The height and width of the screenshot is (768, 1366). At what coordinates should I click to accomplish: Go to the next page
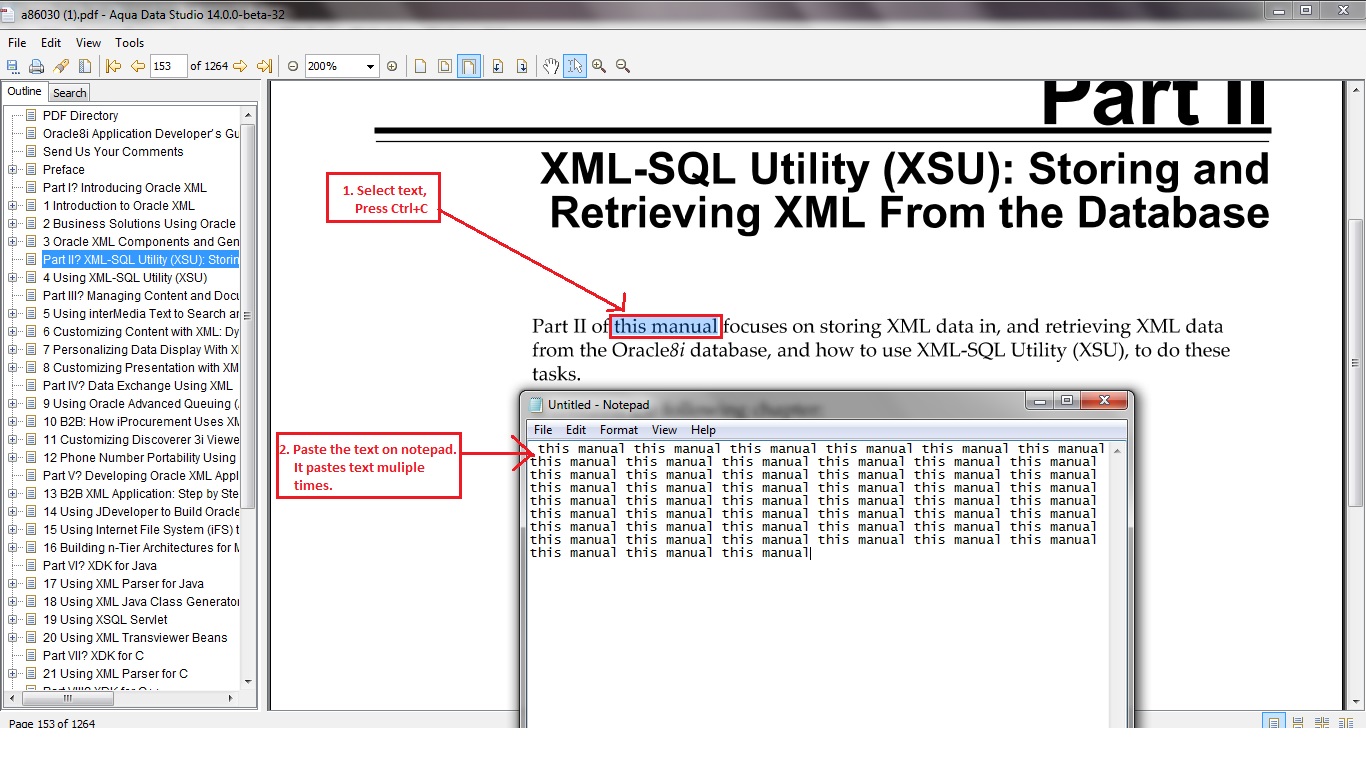click(x=240, y=66)
